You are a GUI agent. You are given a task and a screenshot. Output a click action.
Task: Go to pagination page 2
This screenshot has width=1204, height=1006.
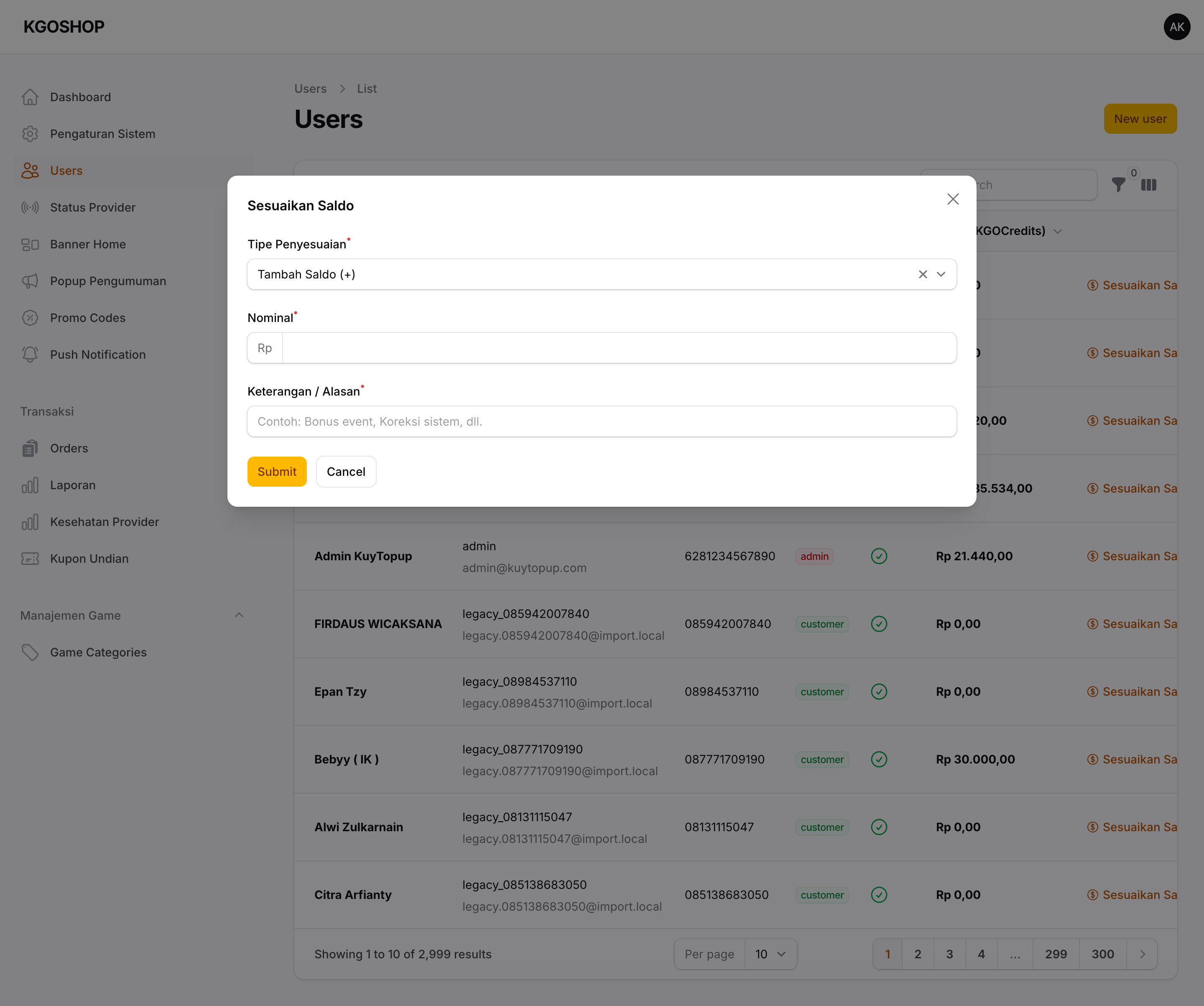click(917, 954)
